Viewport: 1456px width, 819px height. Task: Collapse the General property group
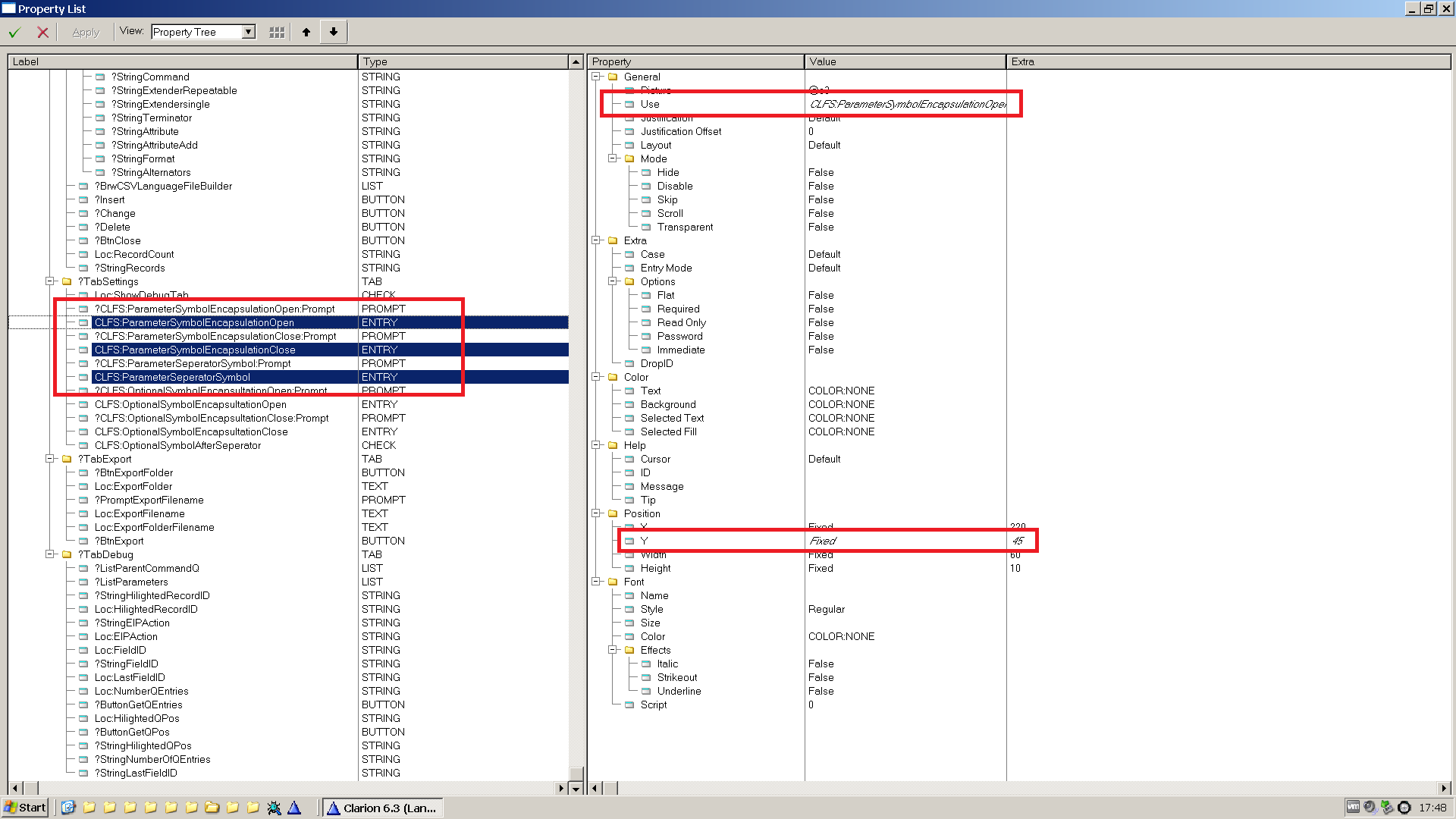[596, 77]
